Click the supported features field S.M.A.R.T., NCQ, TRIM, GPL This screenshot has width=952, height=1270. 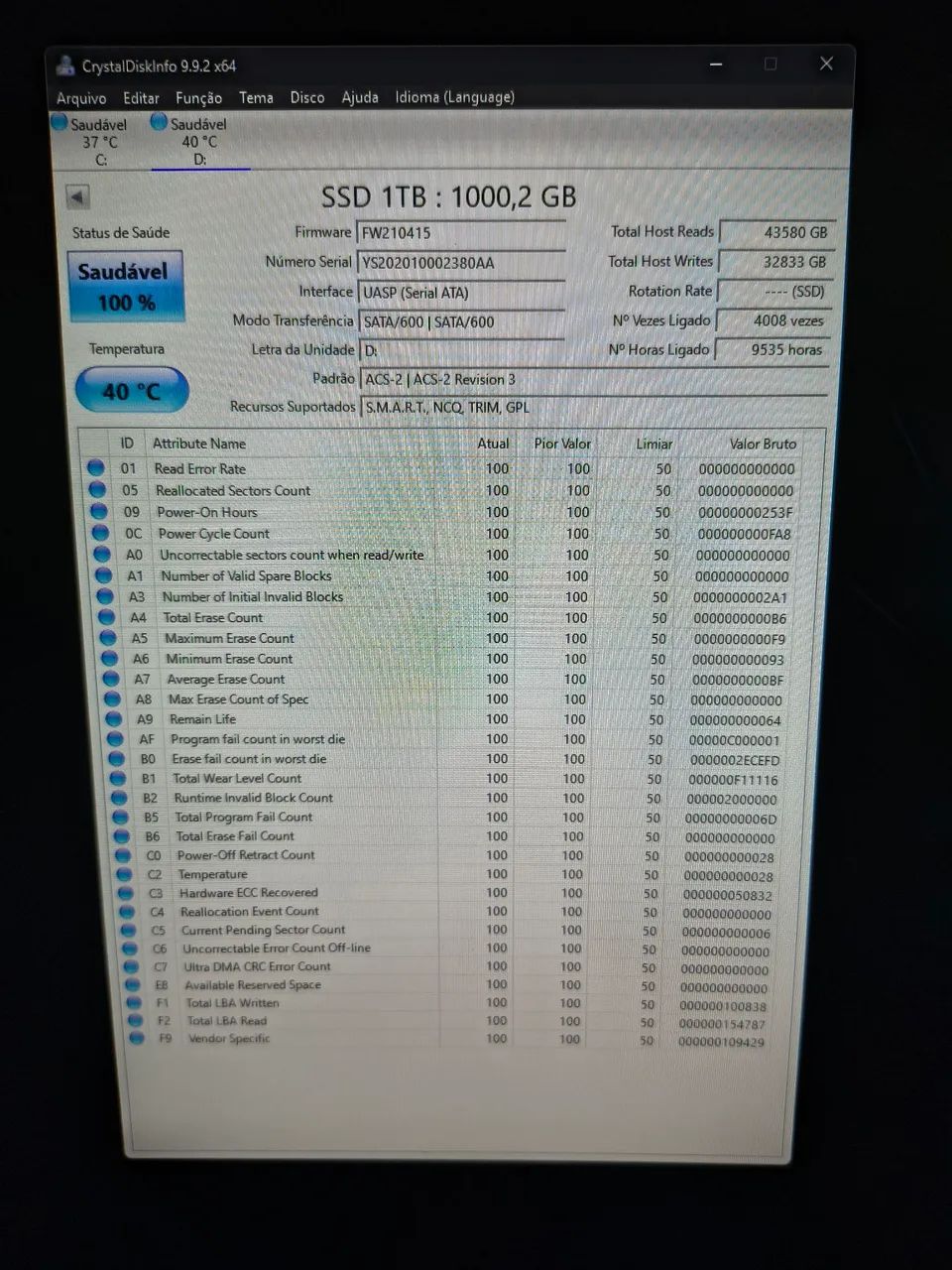[593, 408]
